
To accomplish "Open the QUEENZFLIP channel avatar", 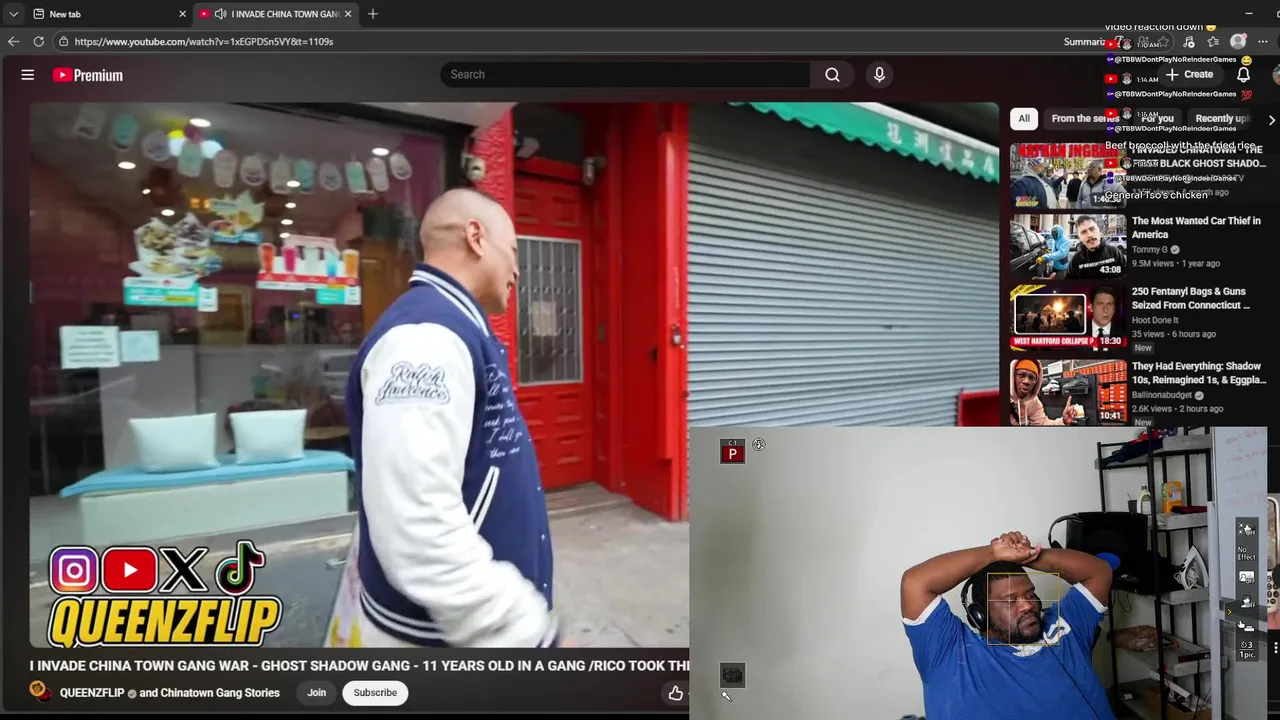I will [x=40, y=692].
